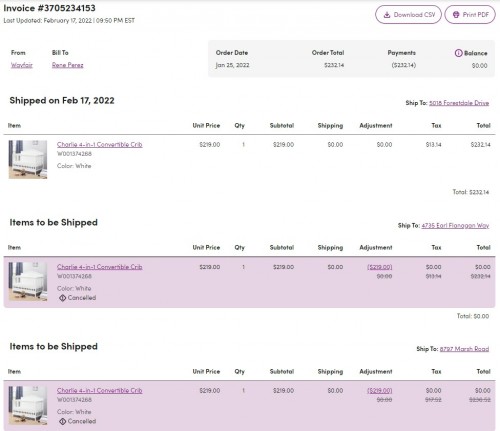Viewport: 500px width, 431px height.
Task: Open the Rene Perez bill-to link
Action: click(68, 65)
